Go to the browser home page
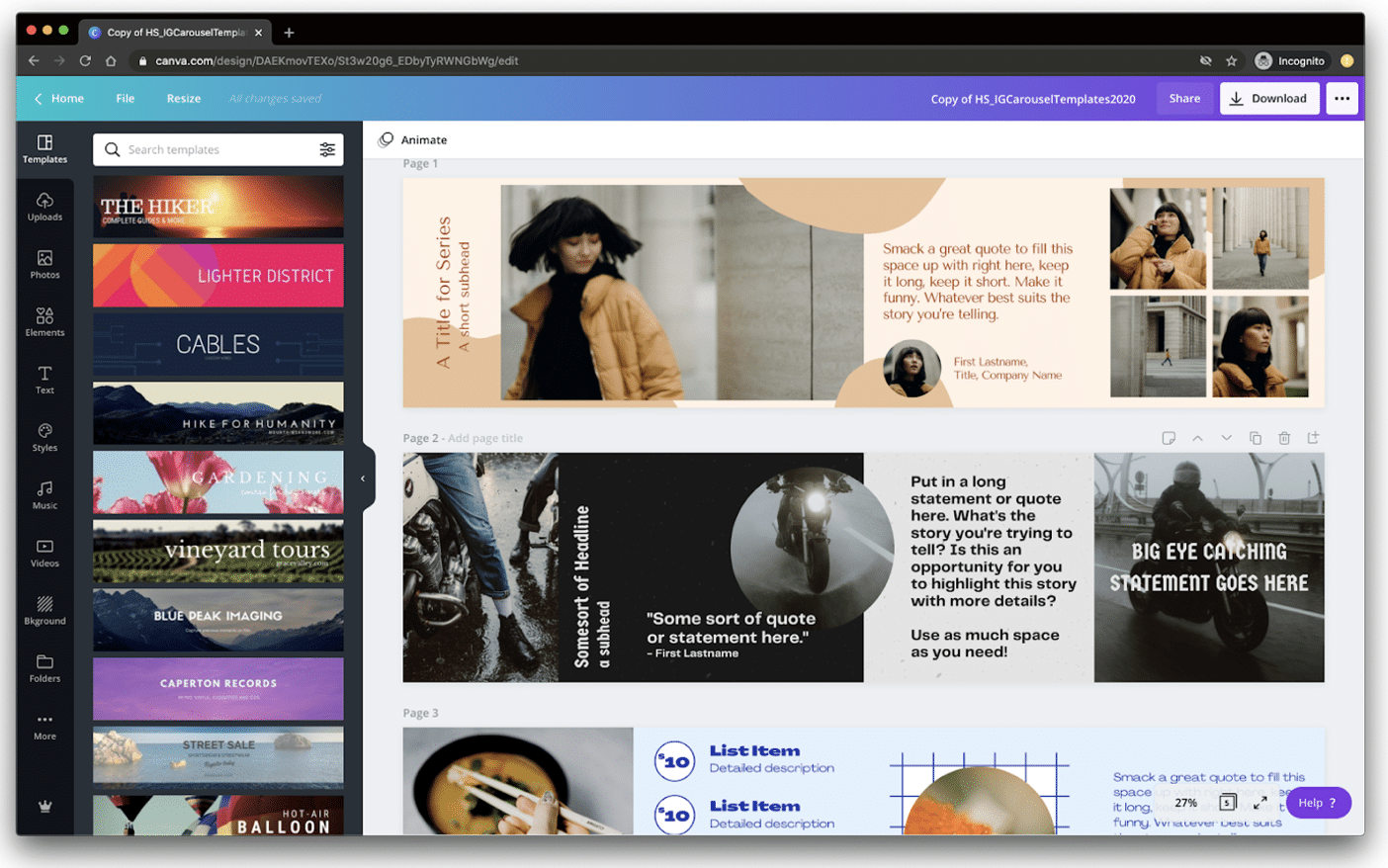The width and height of the screenshot is (1388, 868). [x=111, y=60]
